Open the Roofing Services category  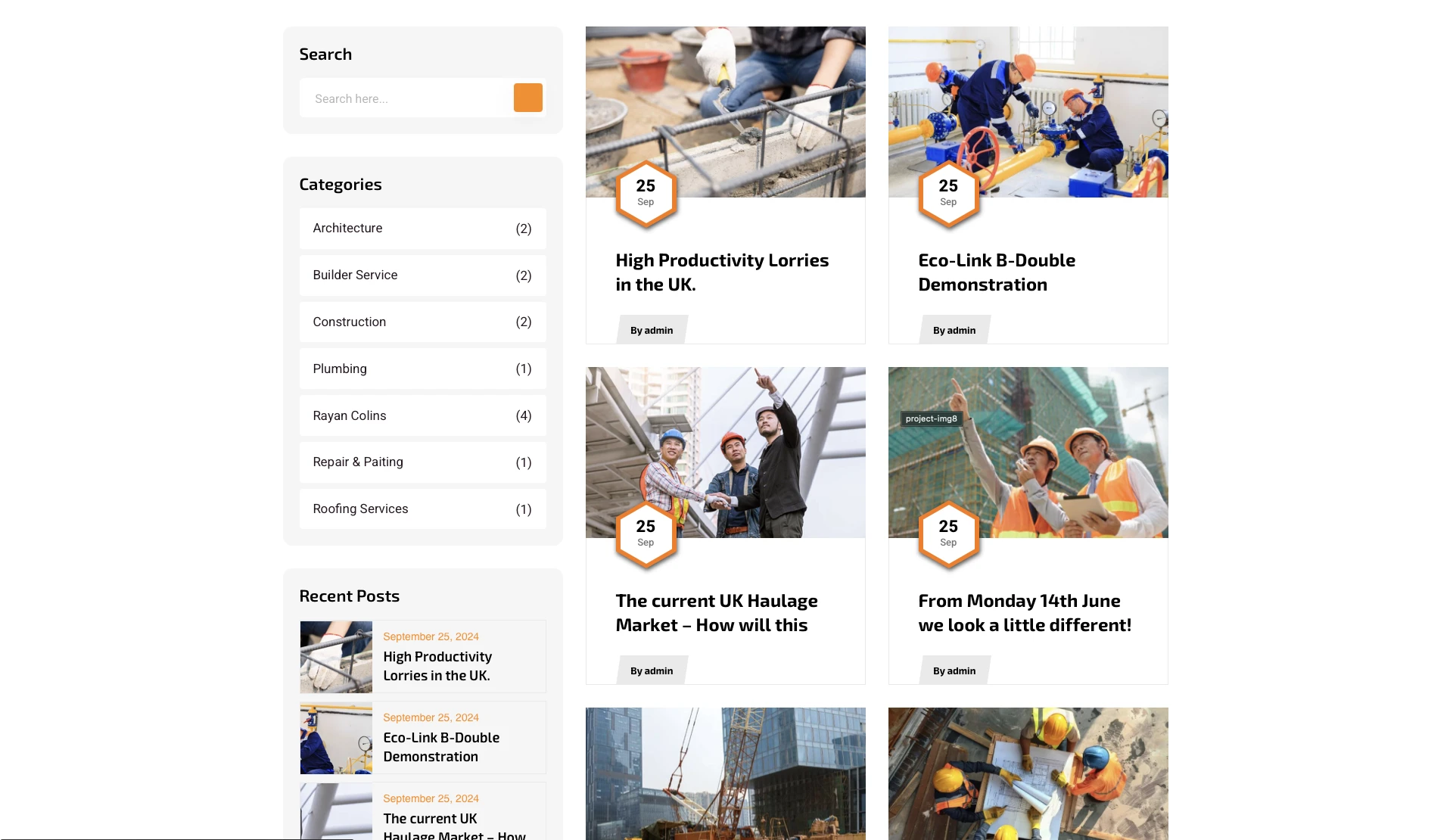pyautogui.click(x=360, y=509)
